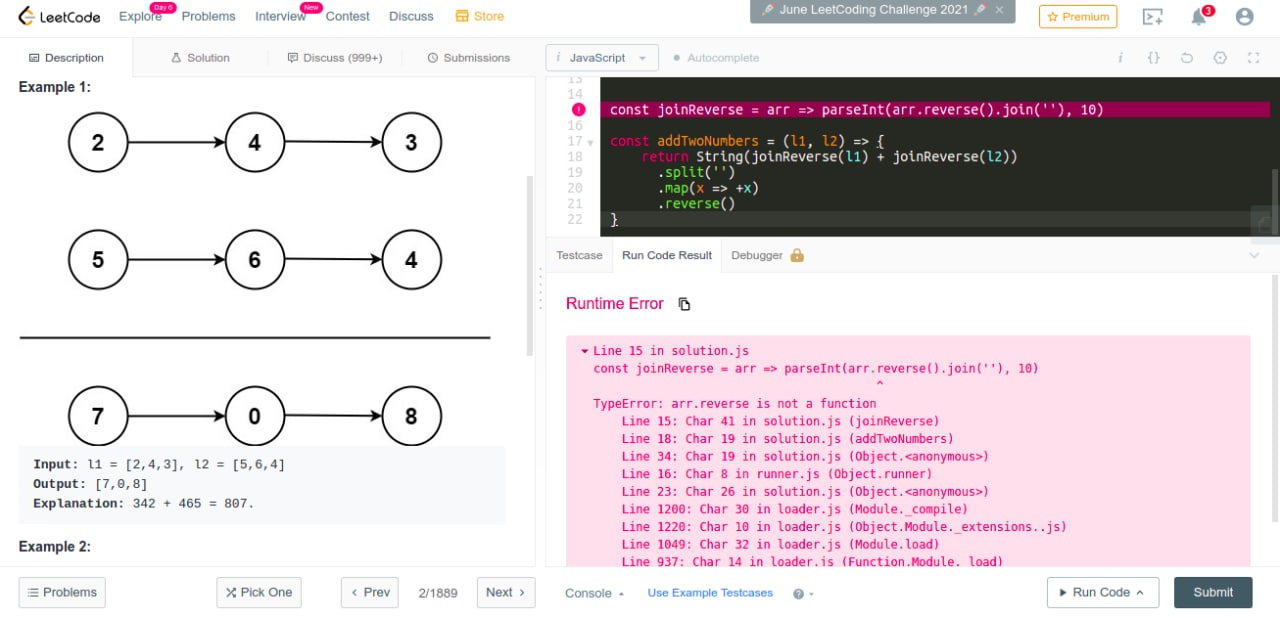The height and width of the screenshot is (618, 1280).
Task: Click the Use Example Testcases link
Action: tap(710, 593)
